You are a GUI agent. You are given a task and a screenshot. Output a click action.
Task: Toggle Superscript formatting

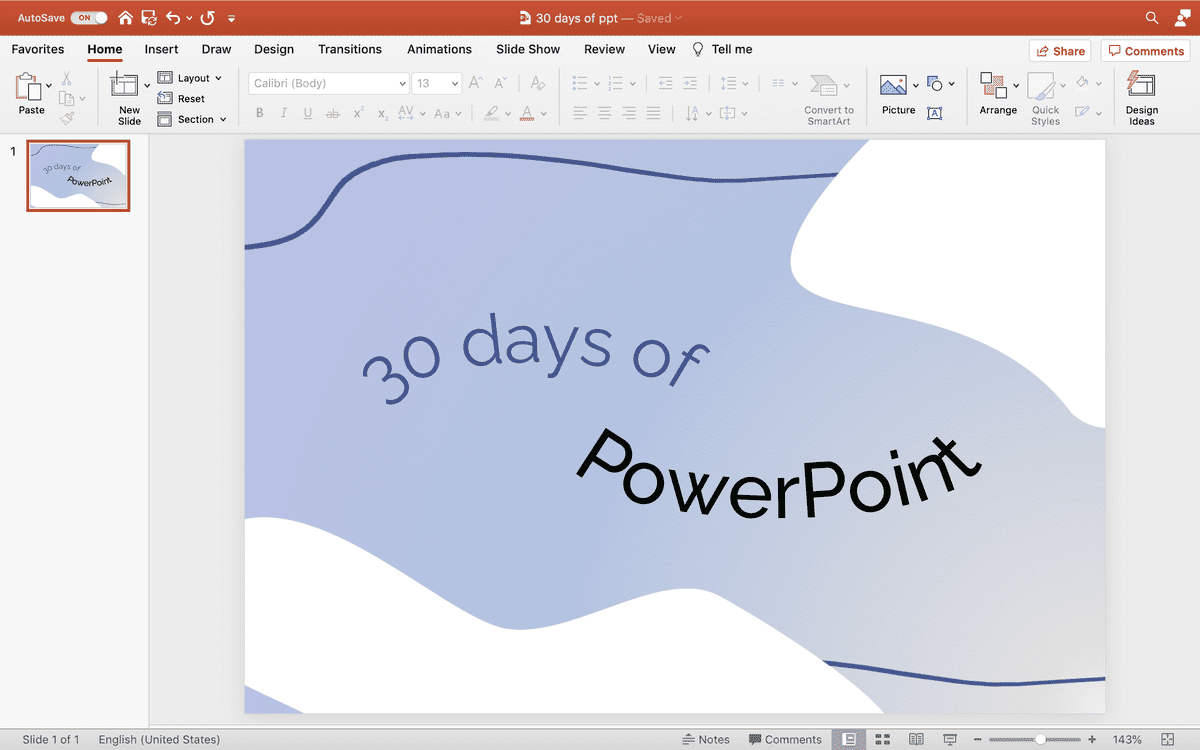(358, 114)
